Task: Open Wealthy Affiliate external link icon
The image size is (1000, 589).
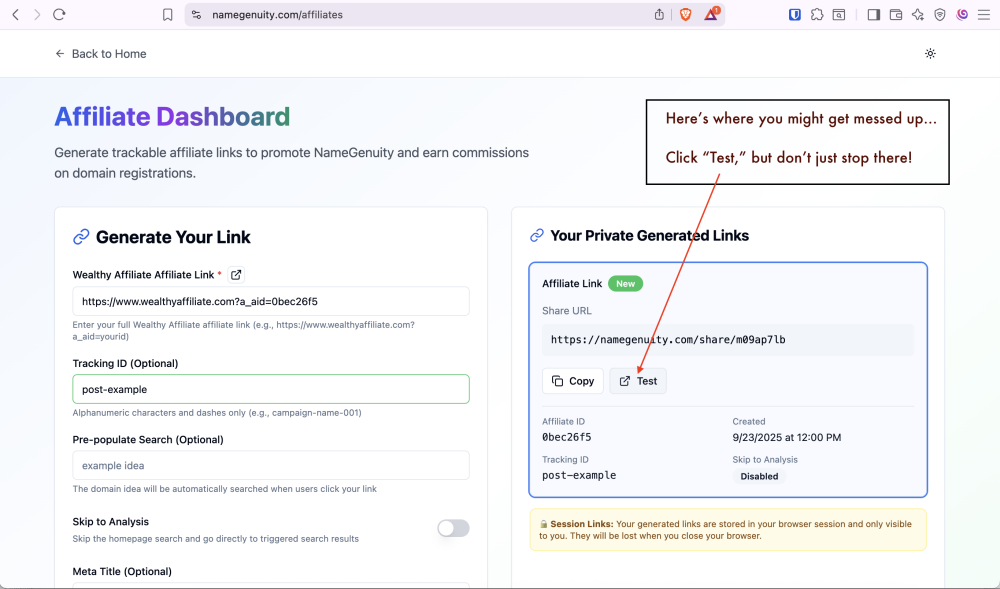Action: (236, 275)
